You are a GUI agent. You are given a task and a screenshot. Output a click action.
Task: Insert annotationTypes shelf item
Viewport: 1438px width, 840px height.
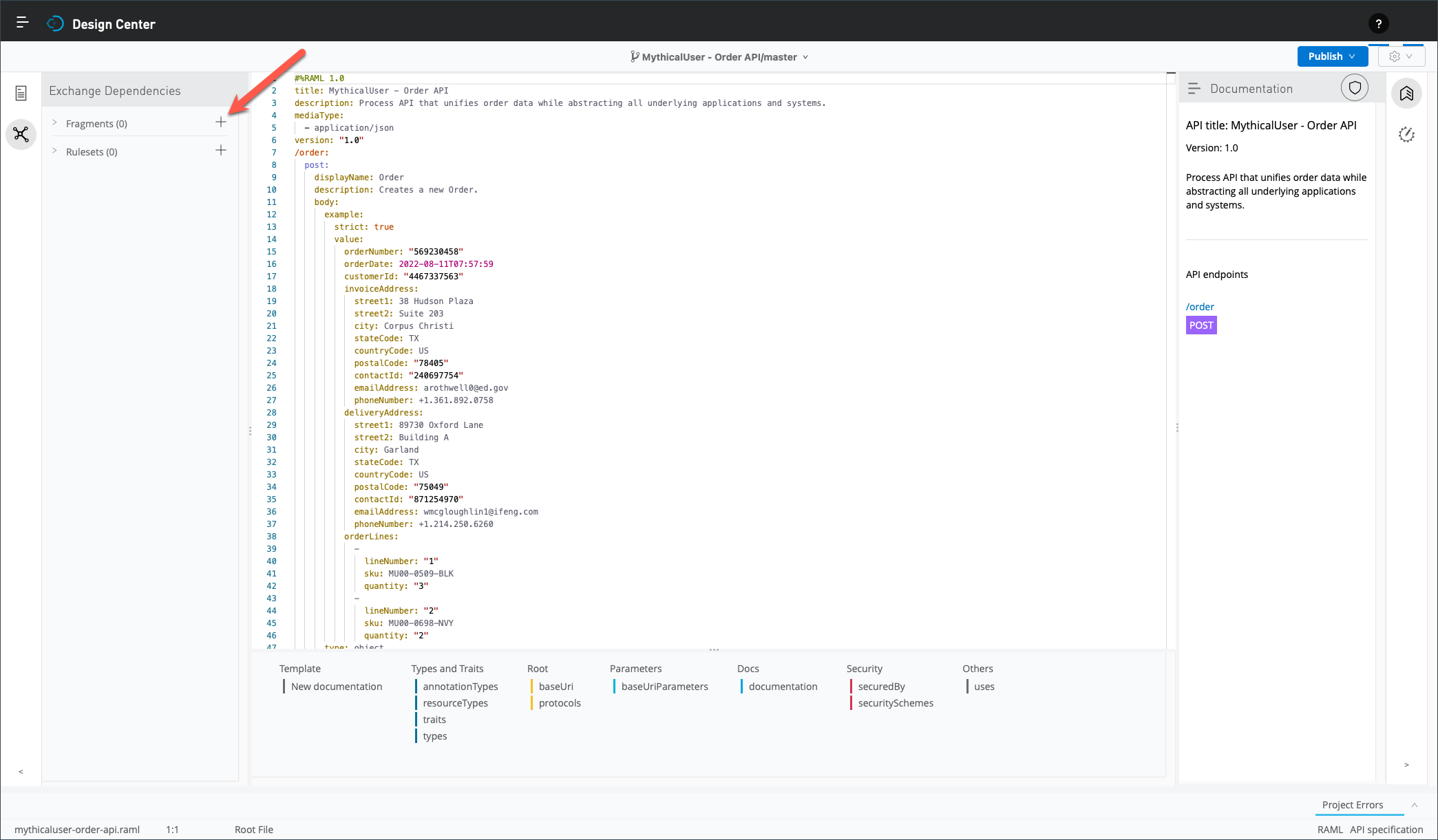(x=460, y=687)
